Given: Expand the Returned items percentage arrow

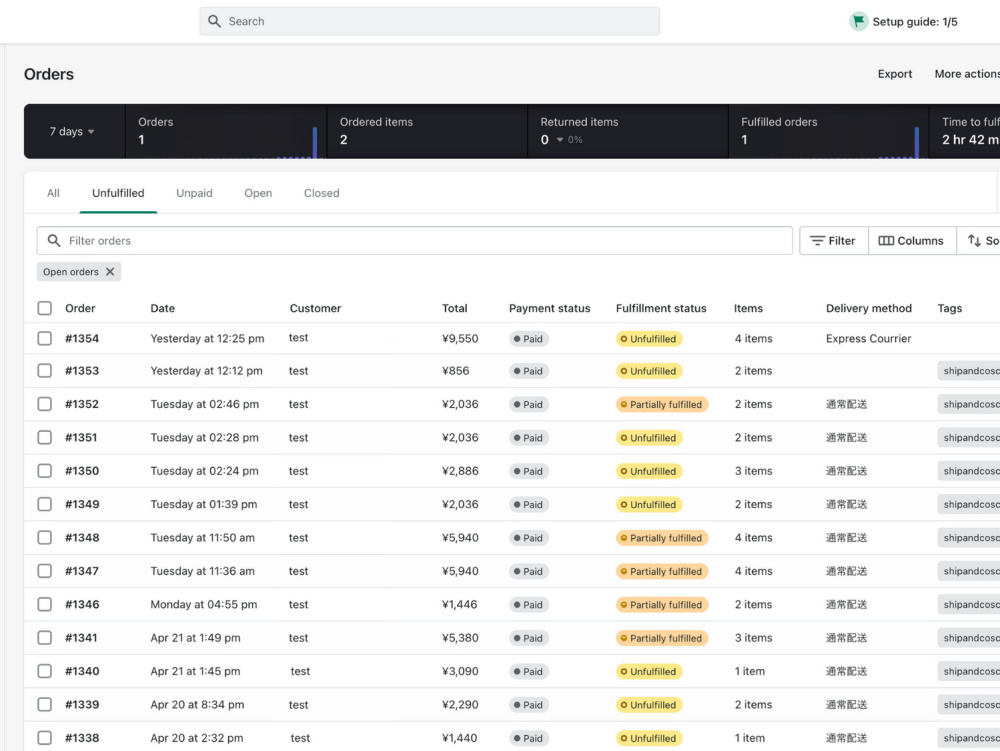Looking at the screenshot, I should (560, 140).
